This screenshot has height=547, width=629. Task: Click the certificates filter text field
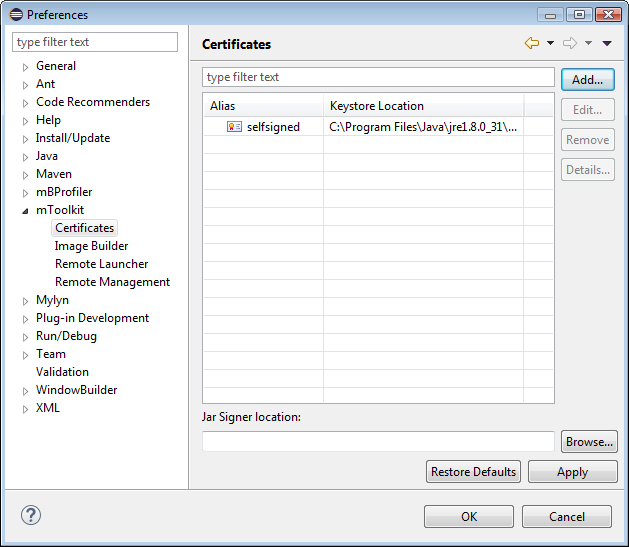(x=378, y=77)
